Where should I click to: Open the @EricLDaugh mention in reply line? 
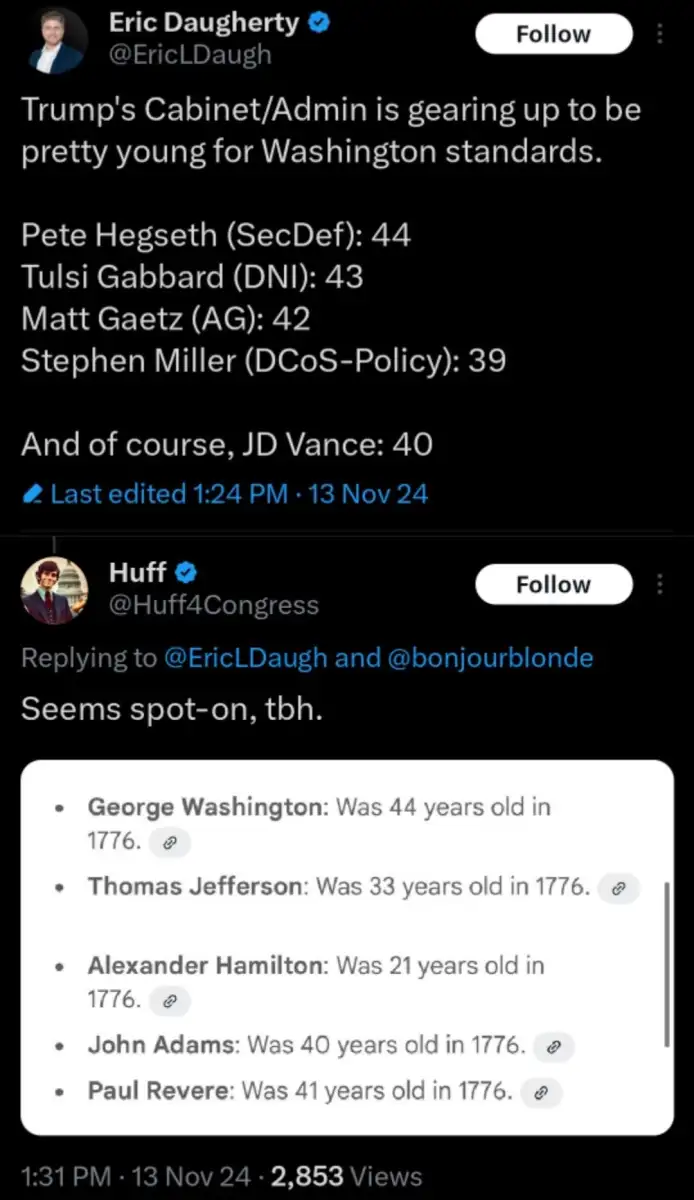[244, 657]
